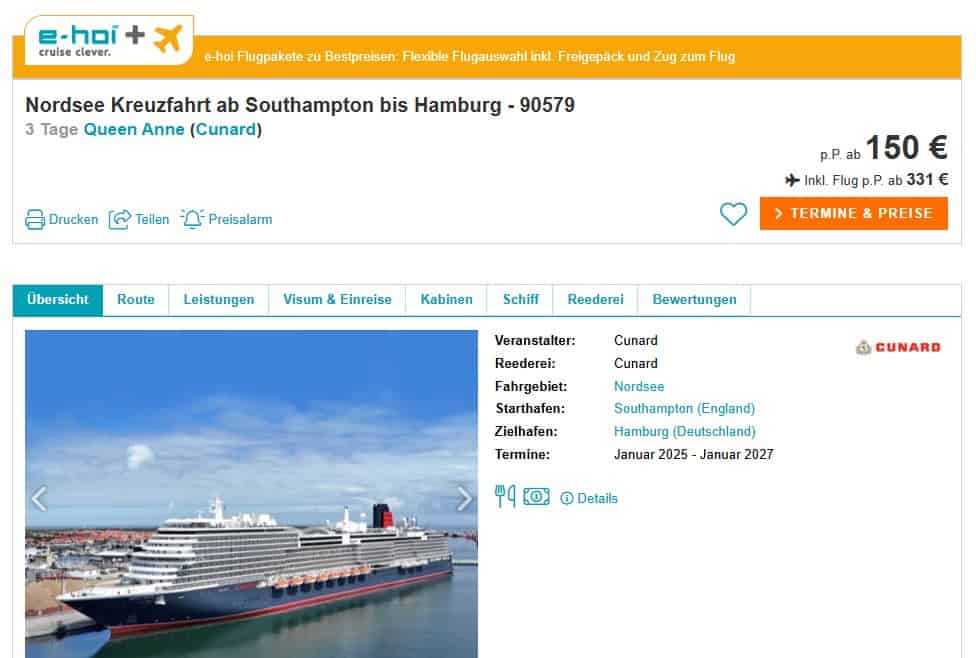The image size is (976, 658).
Task: Click the Queen Anne ship photo
Action: [251, 494]
